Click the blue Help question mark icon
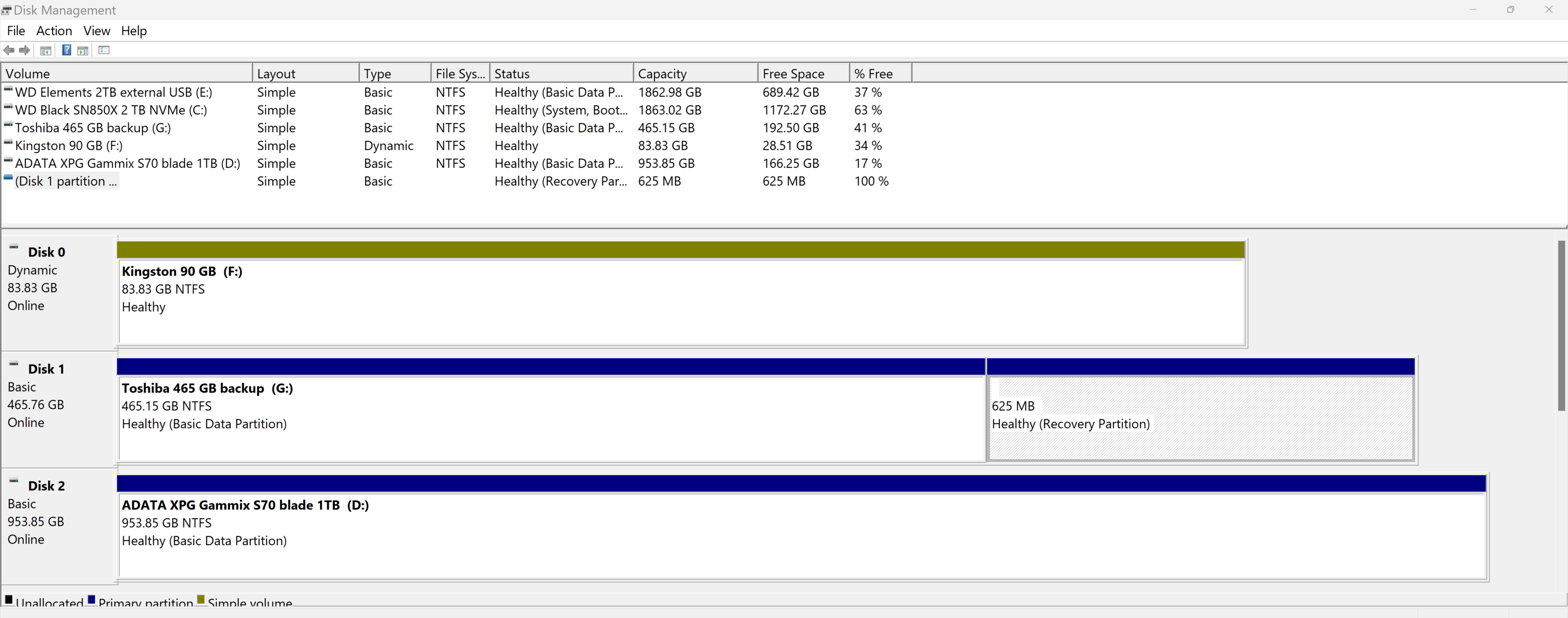Screen dimensions: 1568x618 point(67,50)
